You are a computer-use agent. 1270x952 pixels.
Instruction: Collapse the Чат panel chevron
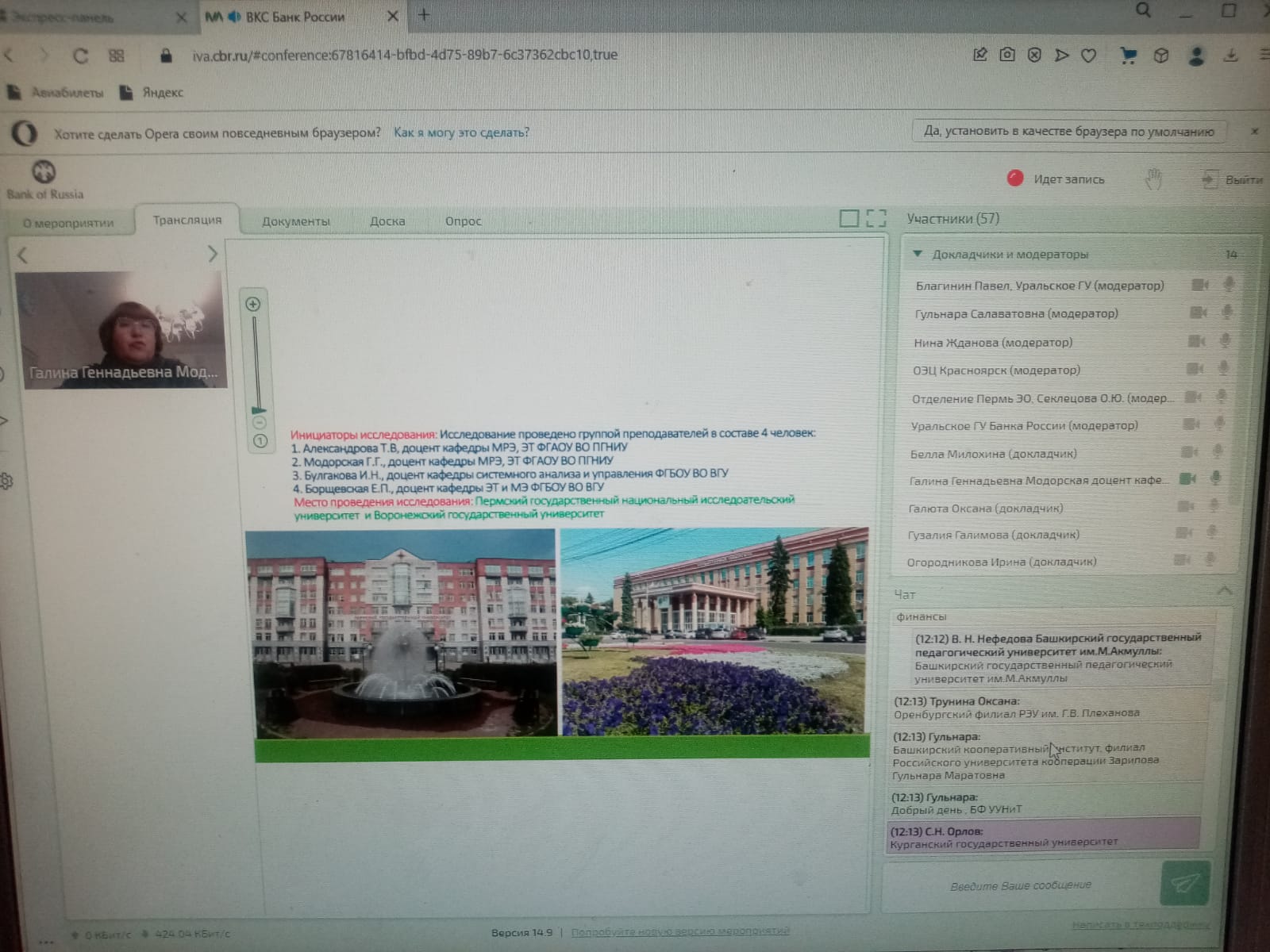[1225, 591]
